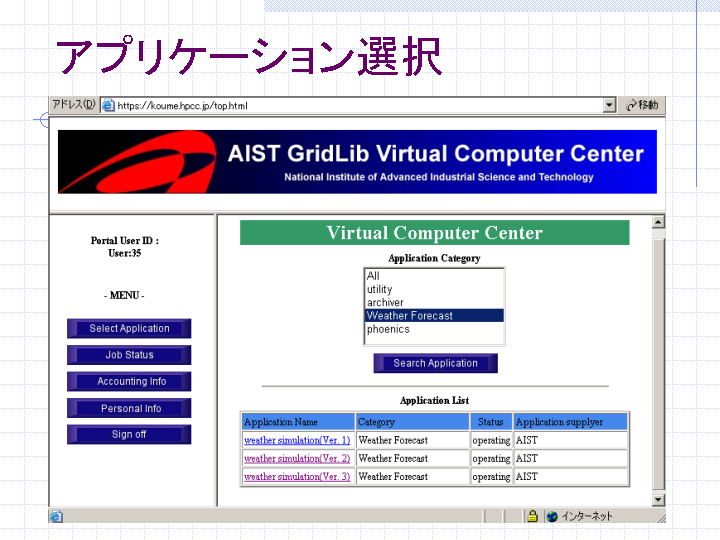
Task: Click the Go (移動) arrow button
Action: pos(642,105)
